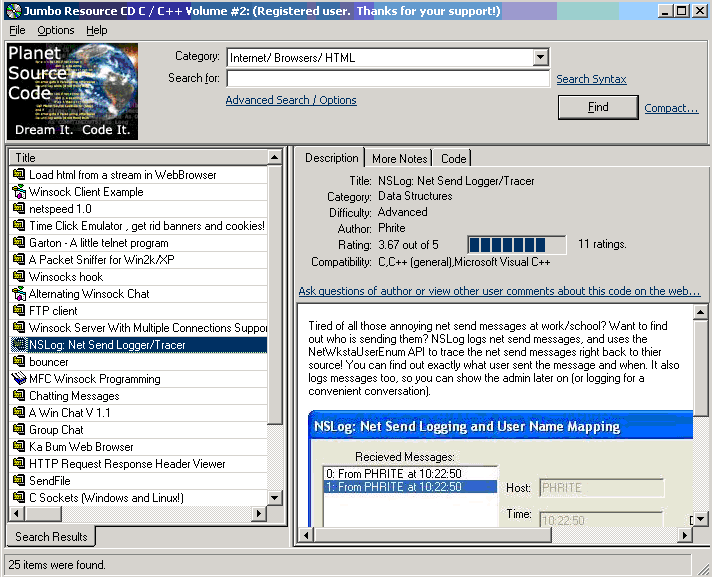Screen dimensions: 712x577
Task: Click the icon next to Alternating Winsock Chat
Action: (x=19, y=293)
